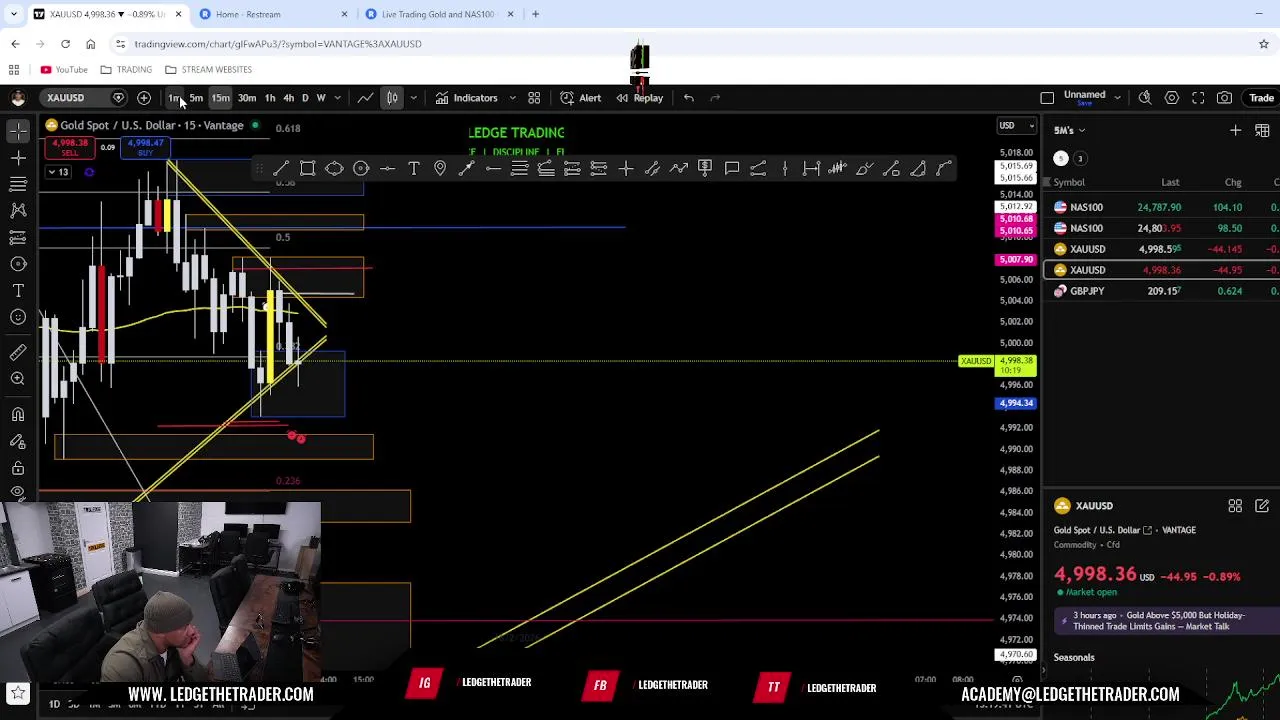Viewport: 1280px width, 720px height.
Task: Click the blue BUY 4,998.47 button
Action: click(x=146, y=147)
